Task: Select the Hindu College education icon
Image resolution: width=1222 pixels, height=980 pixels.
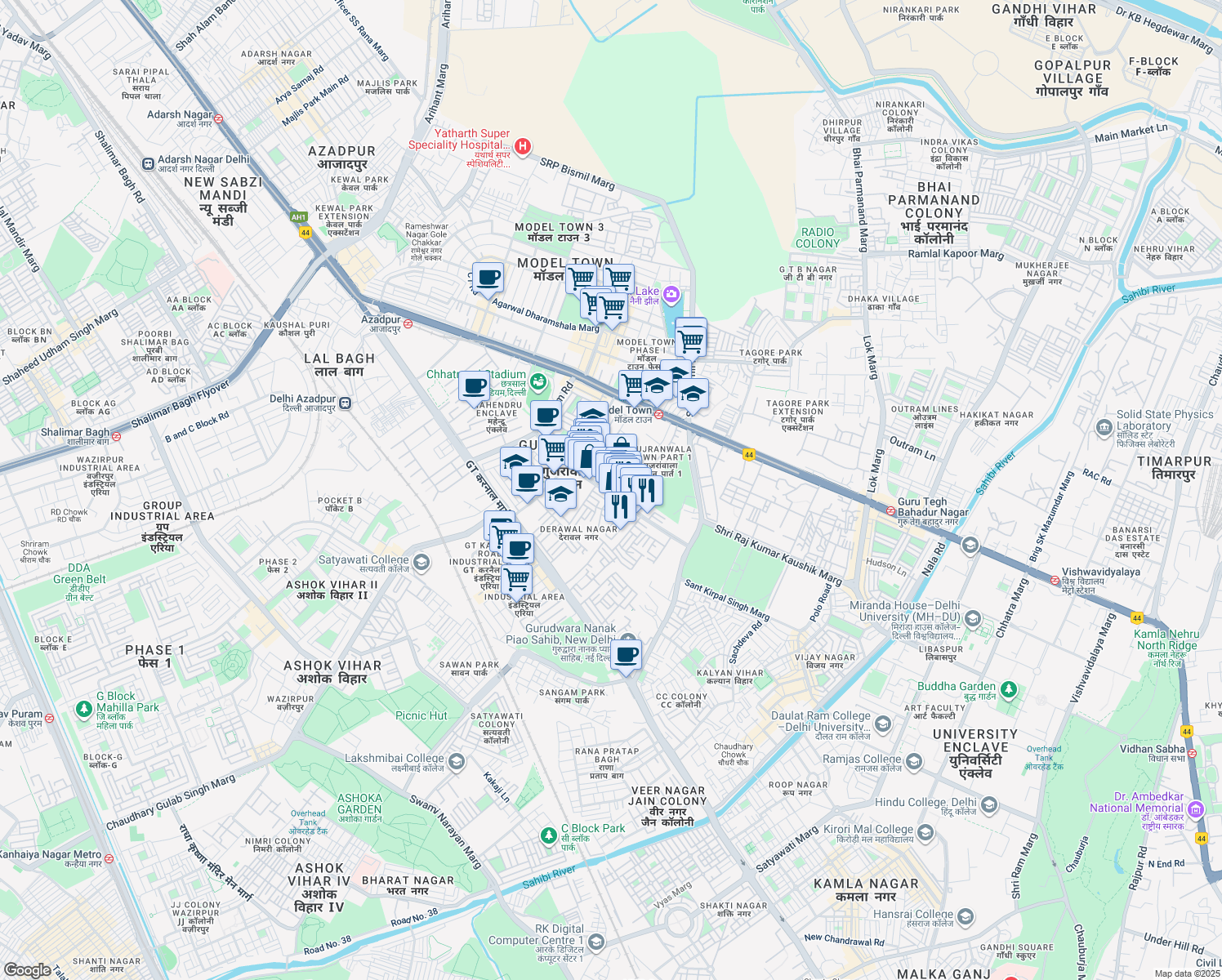Action: pyautogui.click(x=989, y=805)
